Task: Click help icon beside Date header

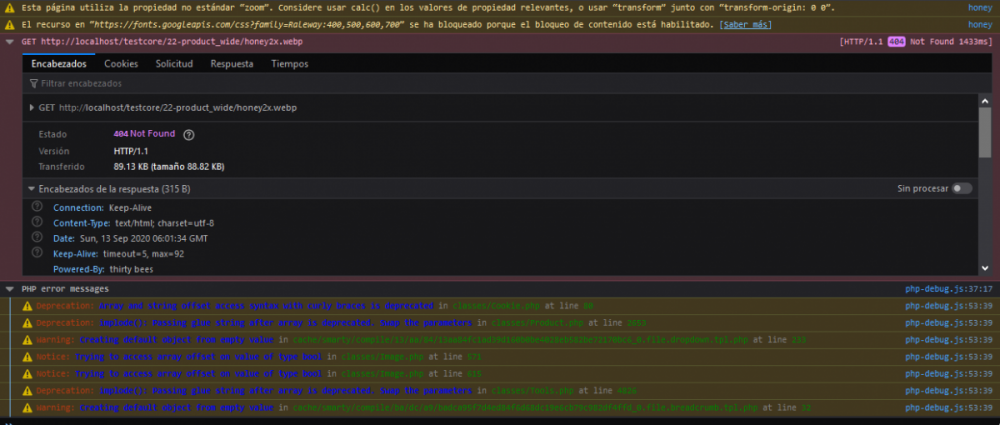Action: (x=37, y=238)
